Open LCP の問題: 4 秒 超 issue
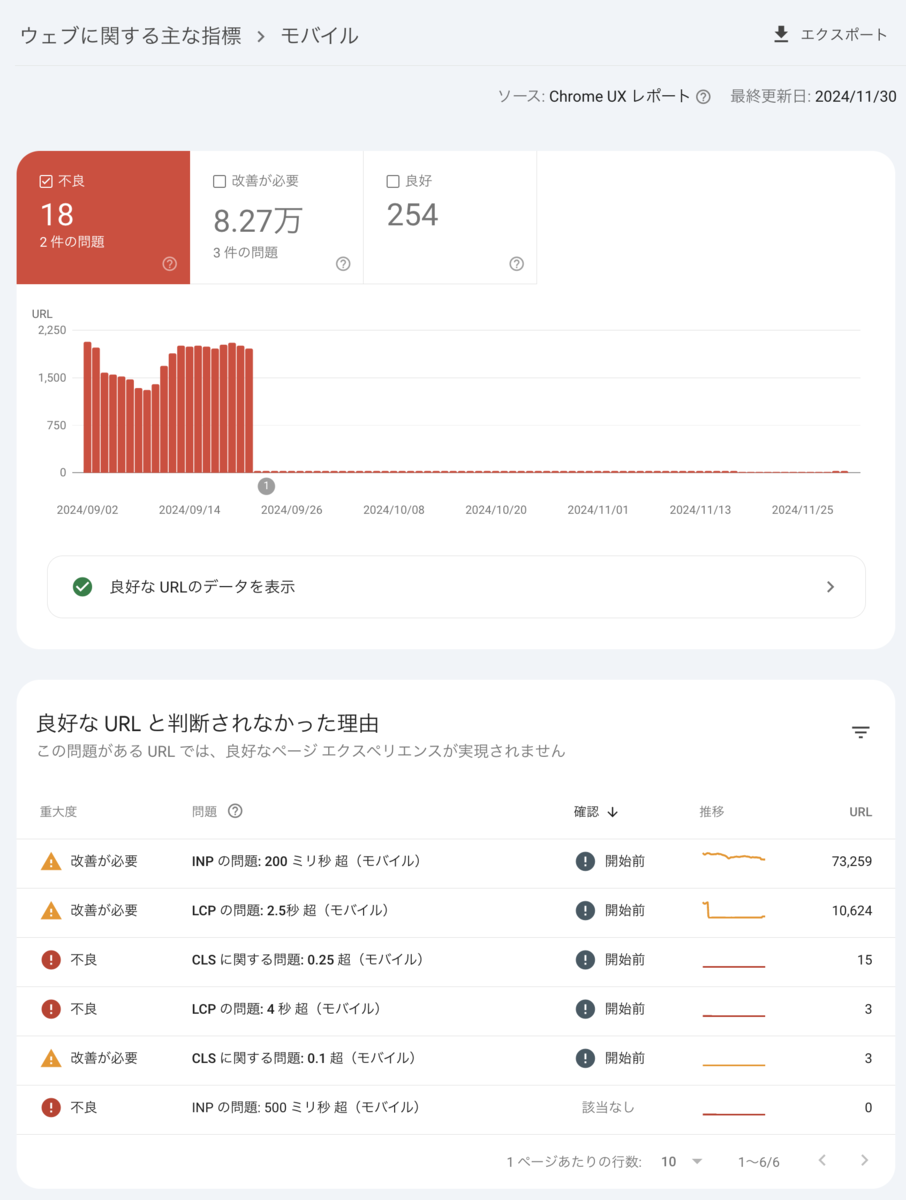The width and height of the screenshot is (906, 1200). 286,1009
